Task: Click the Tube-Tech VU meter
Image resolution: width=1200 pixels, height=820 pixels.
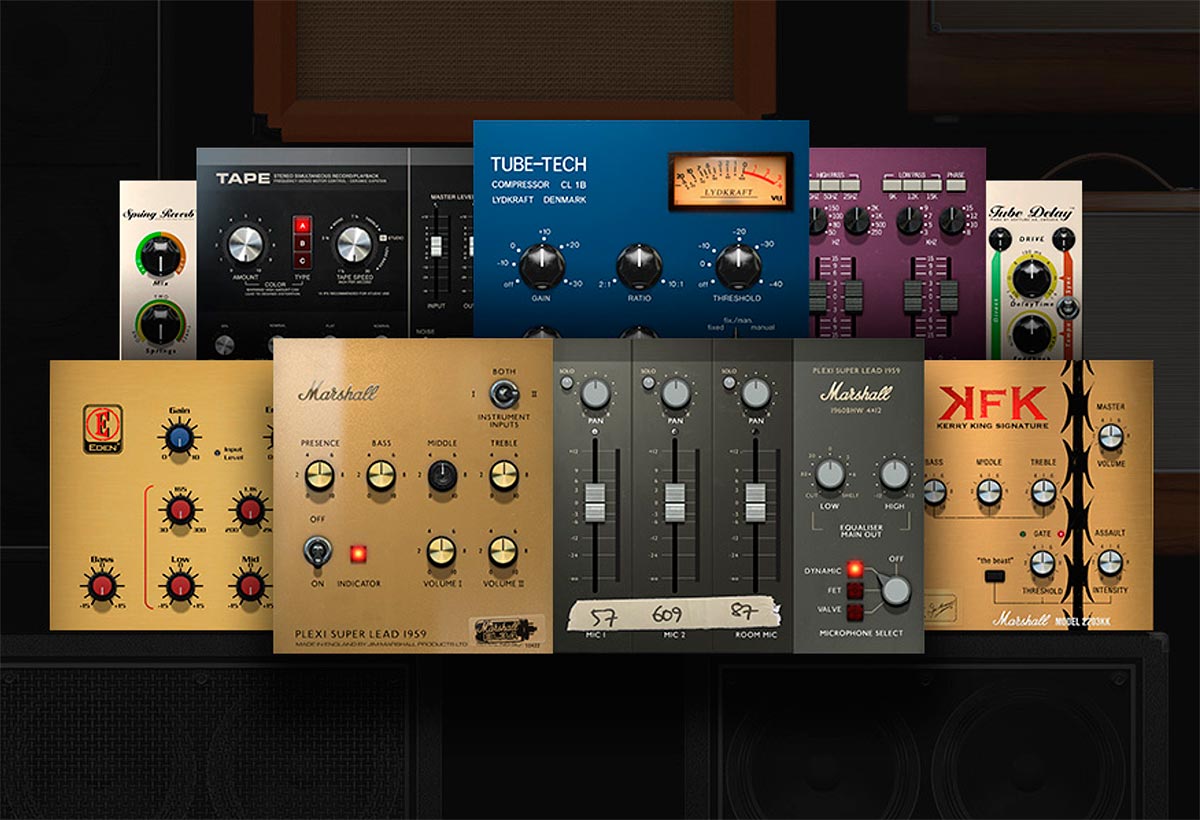Action: pyautogui.click(x=730, y=181)
